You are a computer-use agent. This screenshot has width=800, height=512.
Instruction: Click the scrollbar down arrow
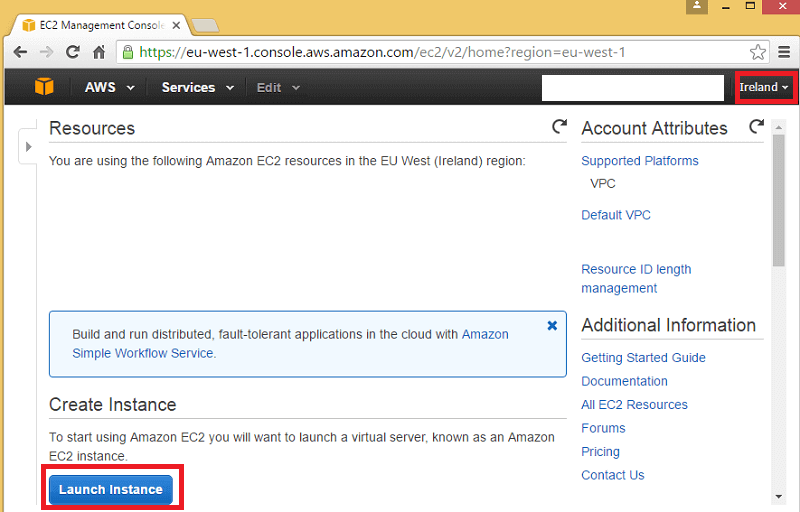(779, 496)
